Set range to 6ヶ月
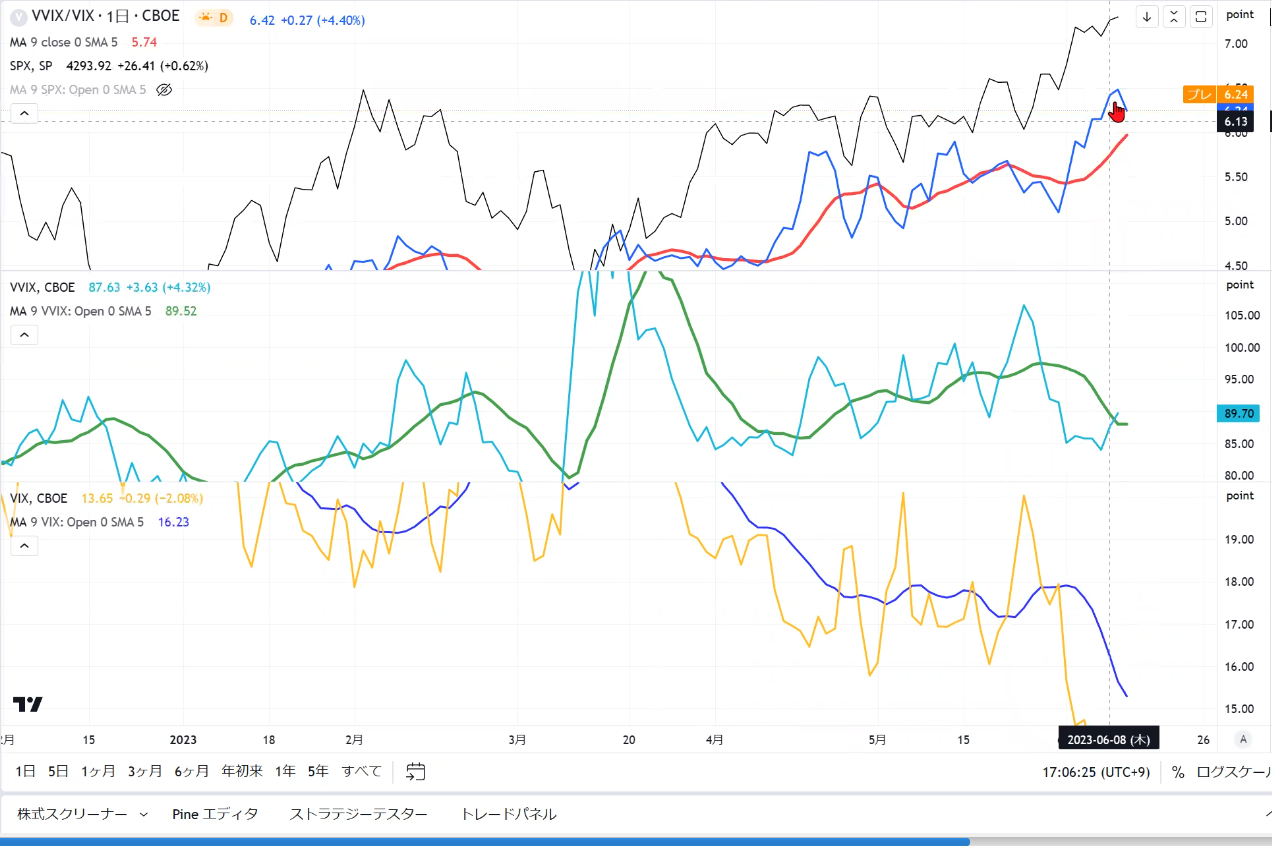The height and width of the screenshot is (846, 1272). click(191, 771)
